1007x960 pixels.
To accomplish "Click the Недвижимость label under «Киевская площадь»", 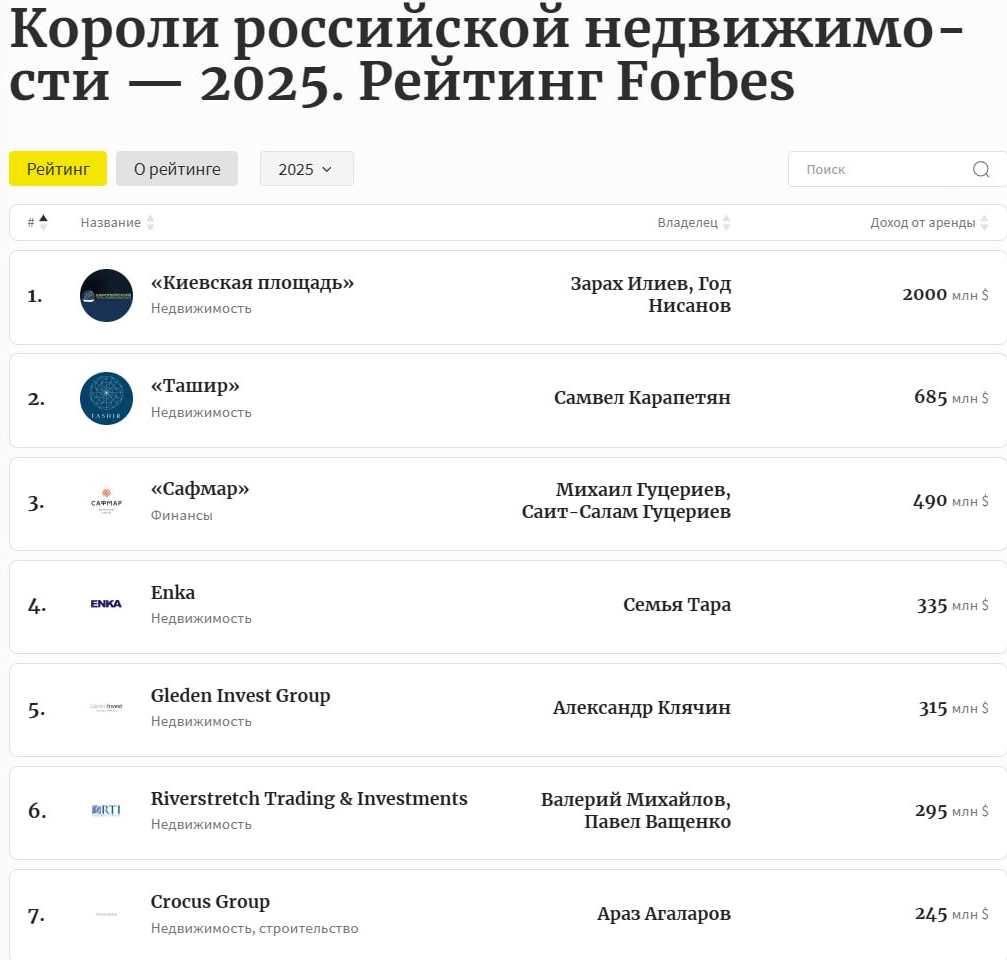I will 201,308.
